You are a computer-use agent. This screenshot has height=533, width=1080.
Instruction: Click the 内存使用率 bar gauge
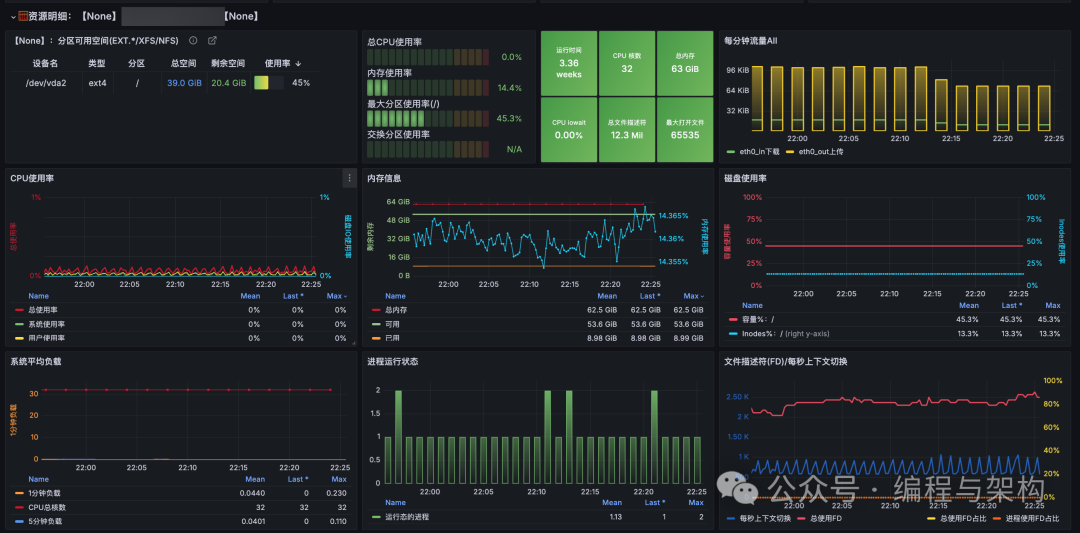click(x=428, y=88)
